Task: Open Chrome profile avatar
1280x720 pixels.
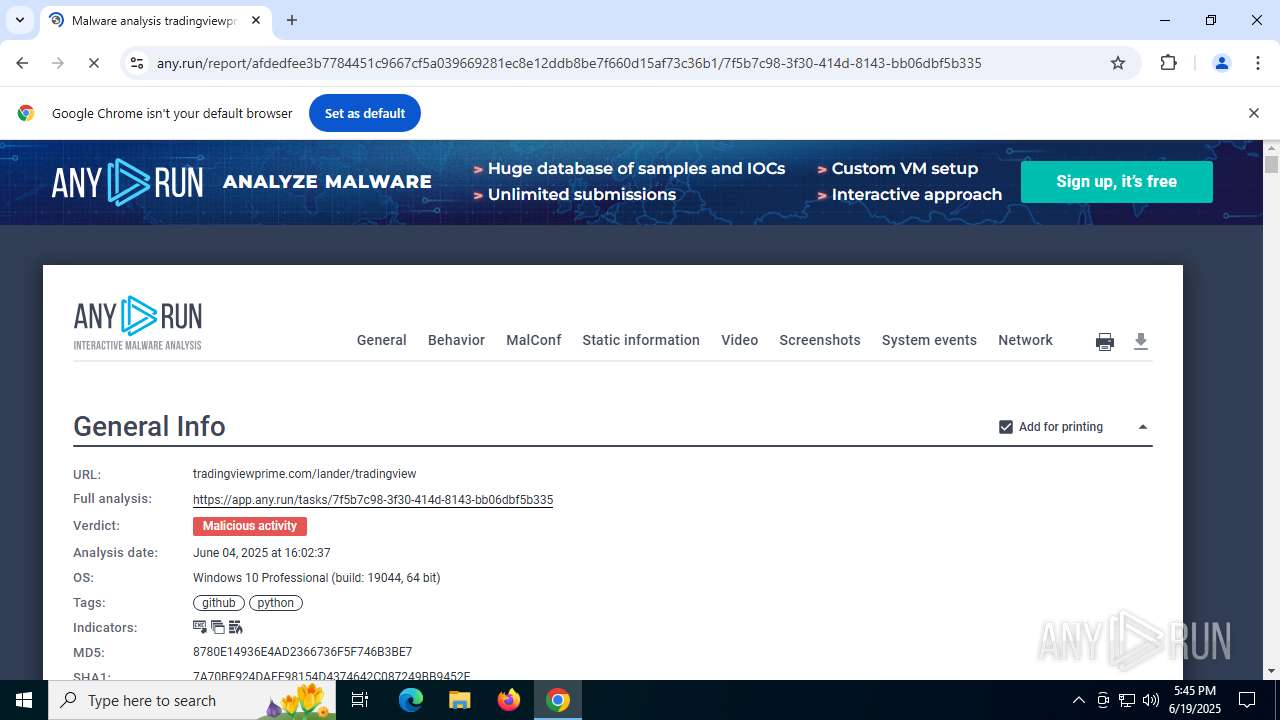Action: pyautogui.click(x=1221, y=63)
